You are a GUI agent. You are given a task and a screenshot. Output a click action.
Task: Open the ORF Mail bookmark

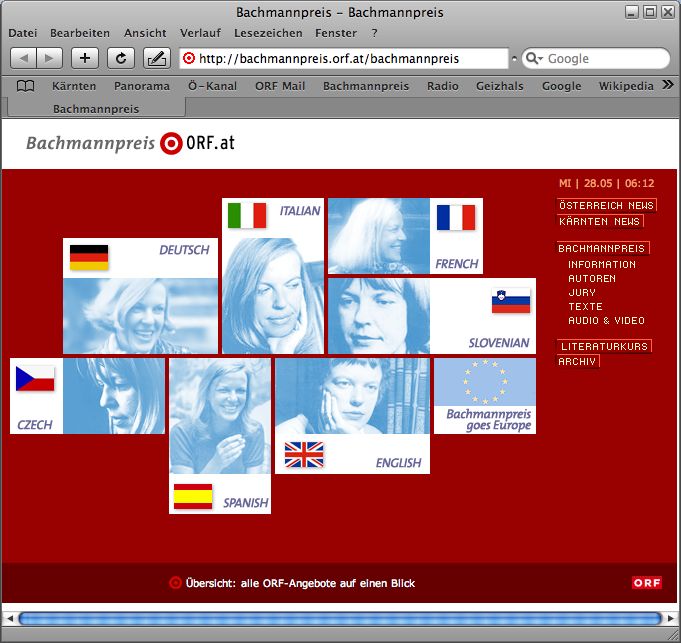(280, 86)
